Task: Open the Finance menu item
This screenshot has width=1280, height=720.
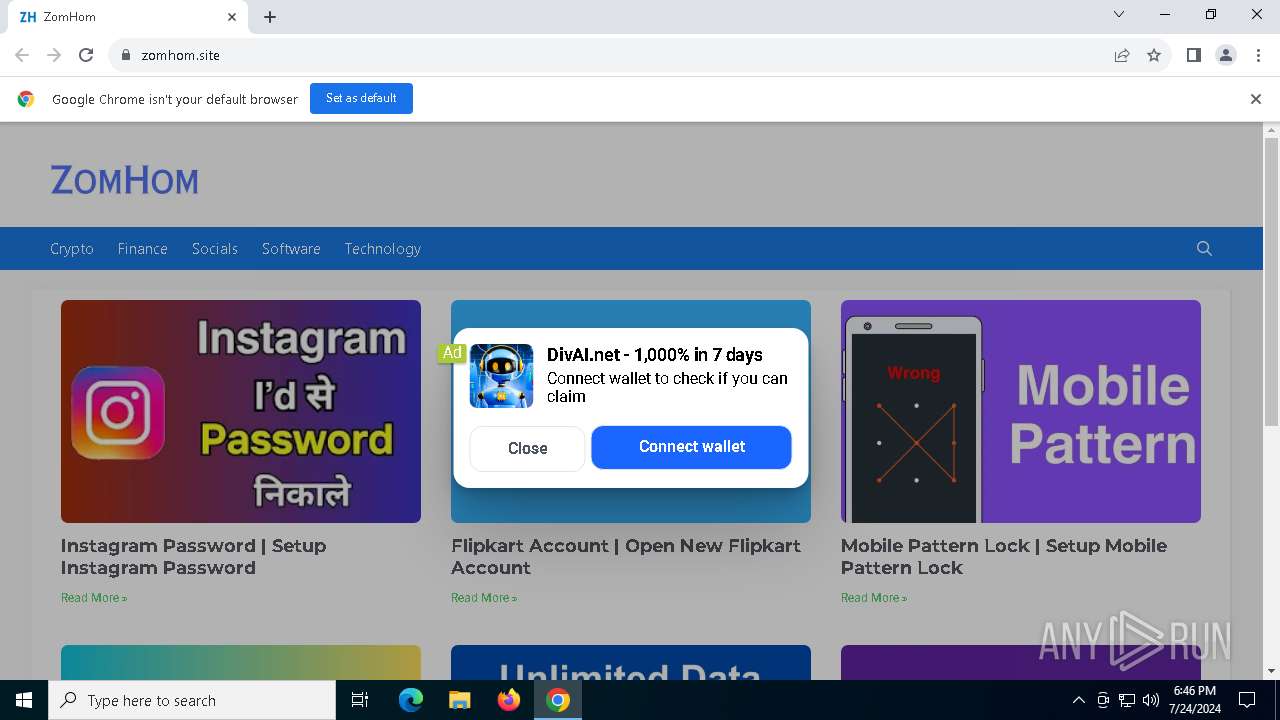Action: click(x=142, y=248)
